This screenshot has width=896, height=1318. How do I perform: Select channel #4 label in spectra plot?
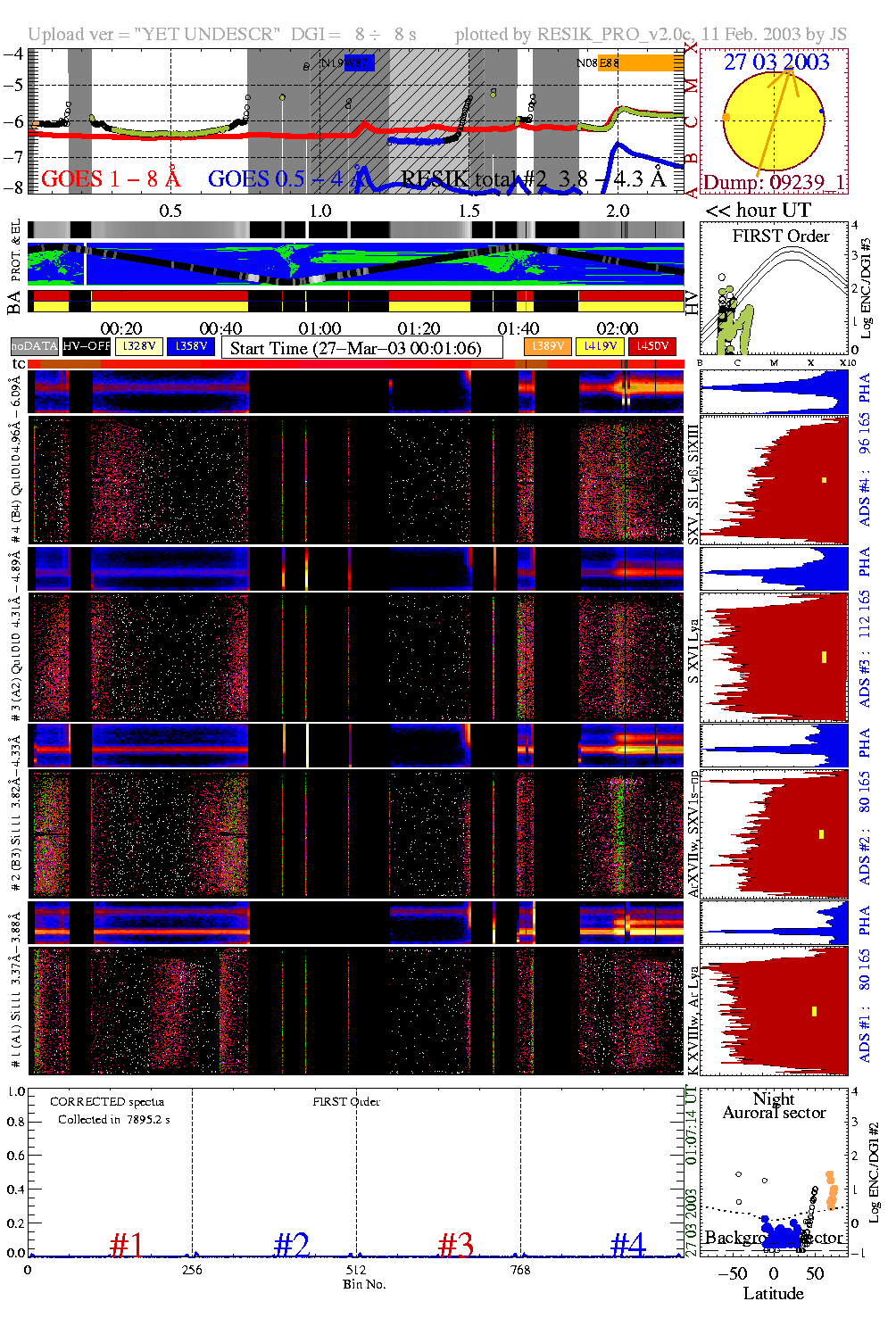[x=627, y=1244]
